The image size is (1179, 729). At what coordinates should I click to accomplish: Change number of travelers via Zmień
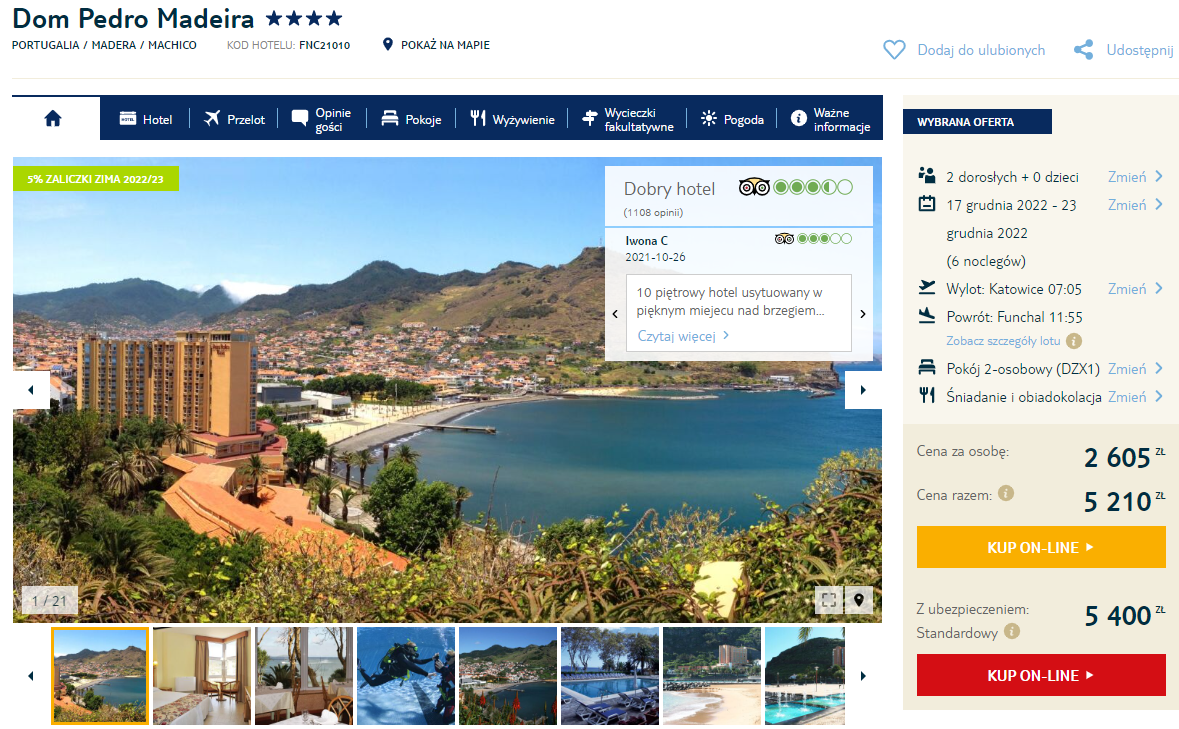(x=1135, y=177)
